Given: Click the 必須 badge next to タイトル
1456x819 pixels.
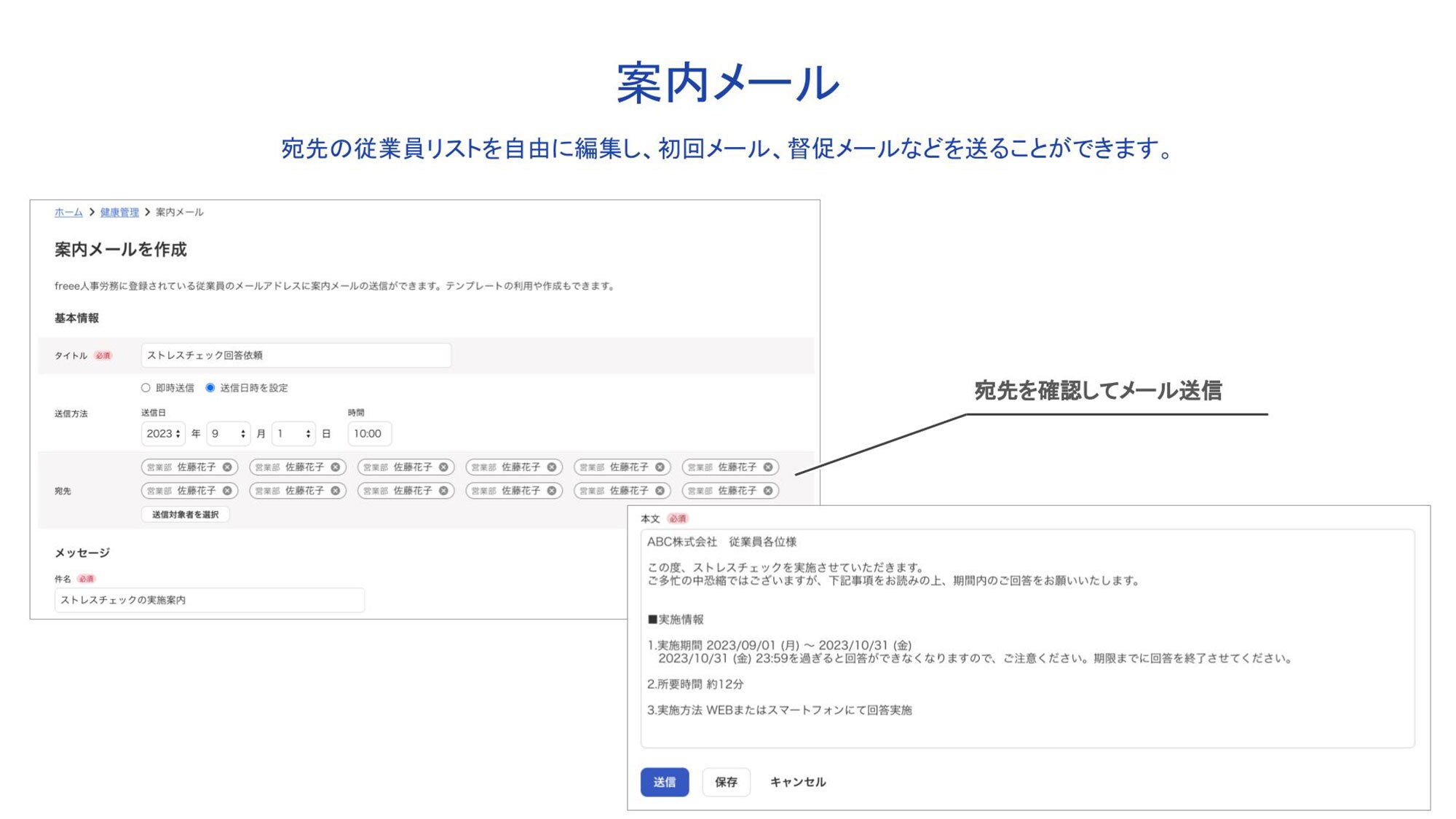Looking at the screenshot, I should click(103, 355).
